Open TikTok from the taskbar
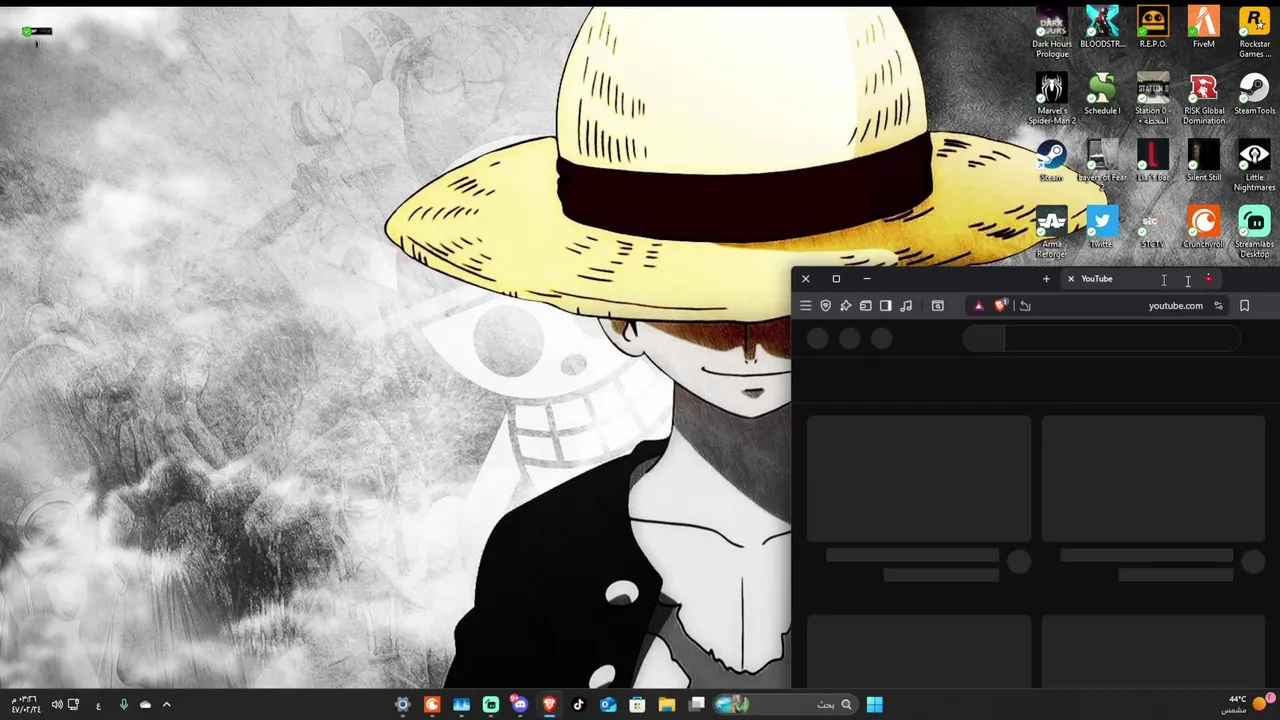The height and width of the screenshot is (720, 1280). click(x=578, y=705)
